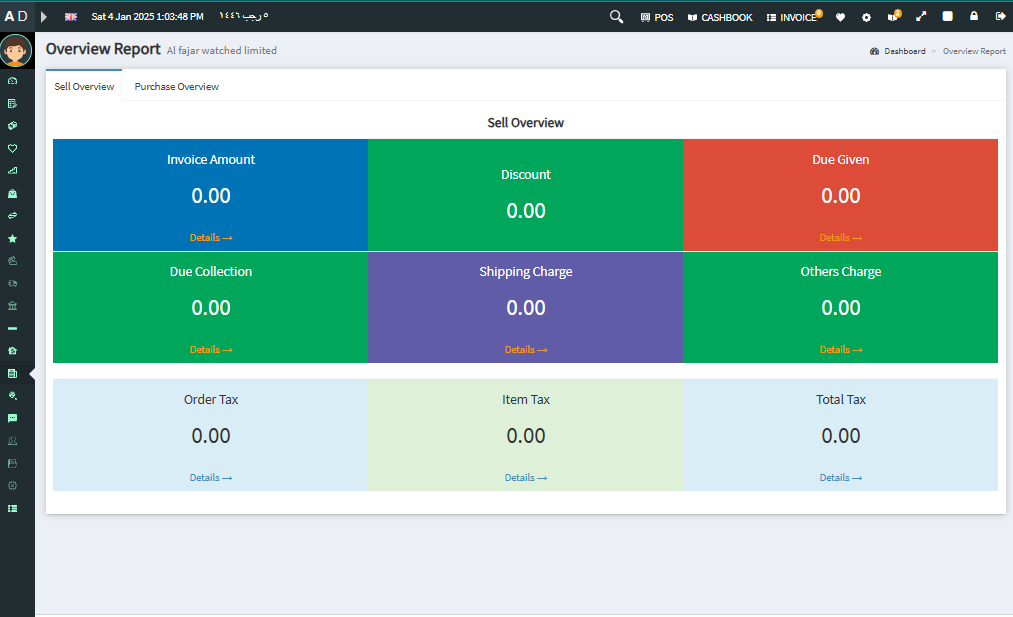This screenshot has height=617, width=1013.
Task: Open settings gear in top bar
Action: click(x=866, y=17)
